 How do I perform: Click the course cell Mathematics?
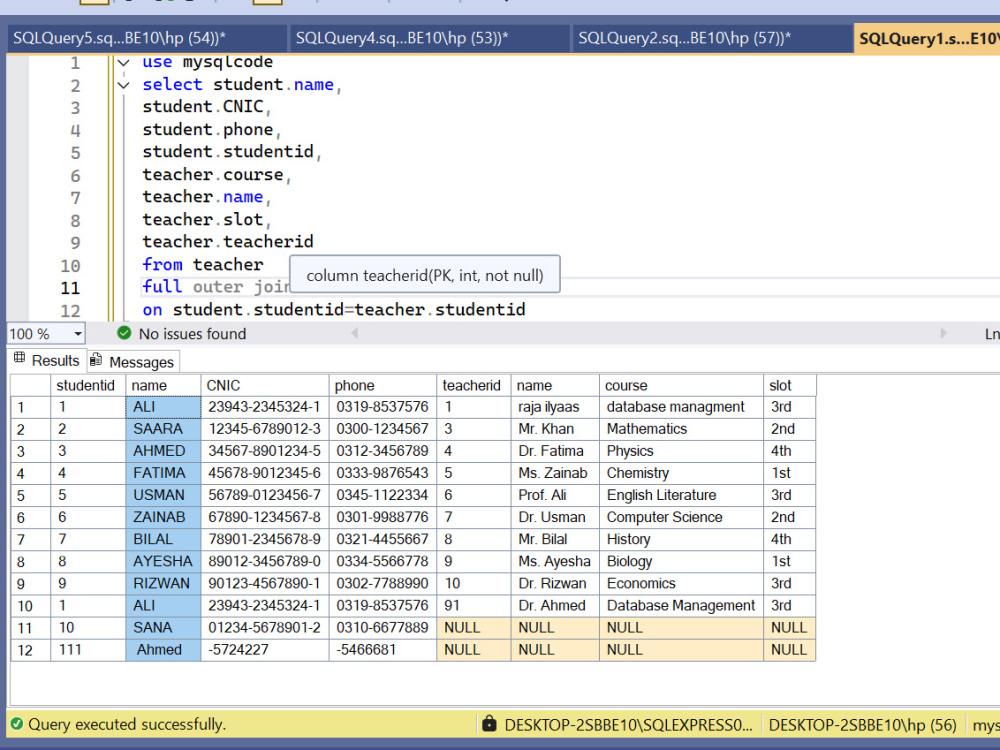point(681,429)
